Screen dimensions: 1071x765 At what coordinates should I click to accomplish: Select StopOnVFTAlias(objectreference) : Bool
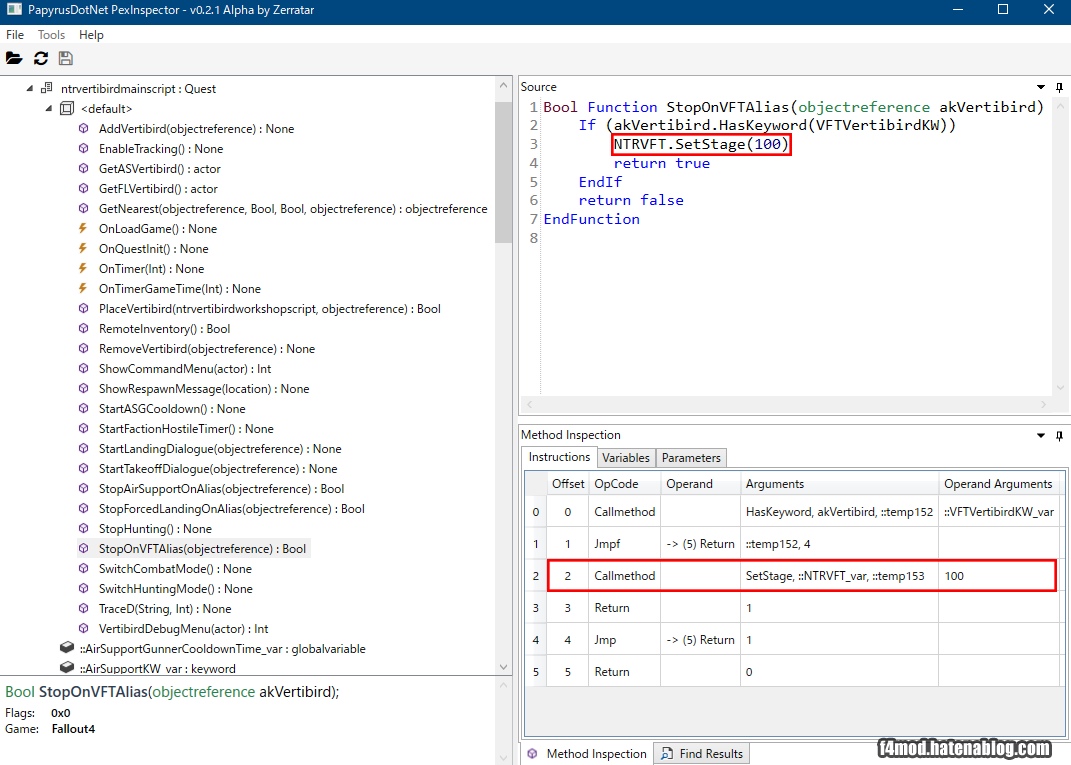pyautogui.click(x=202, y=548)
